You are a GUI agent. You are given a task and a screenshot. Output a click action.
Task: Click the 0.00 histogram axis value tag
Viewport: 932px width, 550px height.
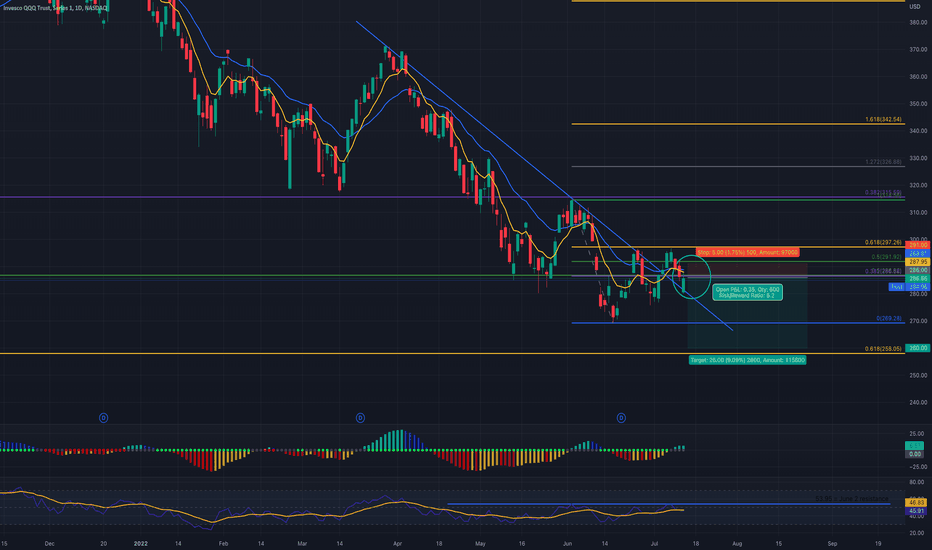tap(915, 454)
